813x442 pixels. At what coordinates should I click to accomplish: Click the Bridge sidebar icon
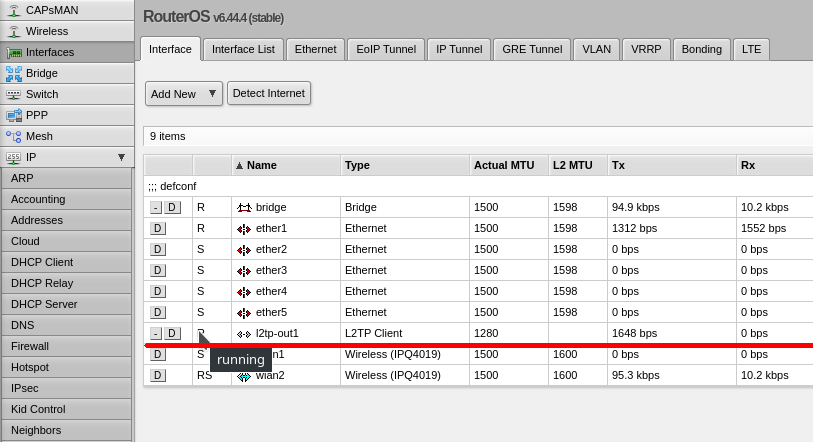coord(14,74)
